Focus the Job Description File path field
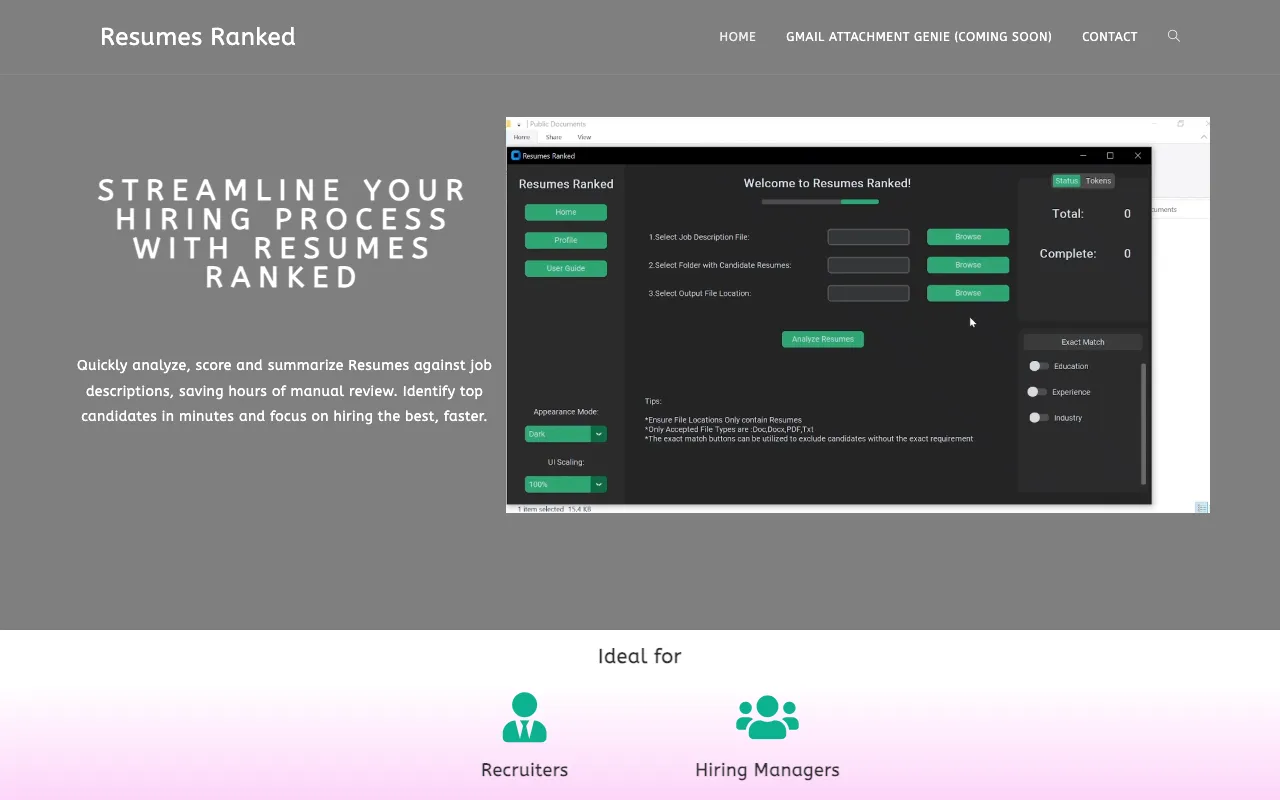1280x800 pixels. [x=868, y=237]
